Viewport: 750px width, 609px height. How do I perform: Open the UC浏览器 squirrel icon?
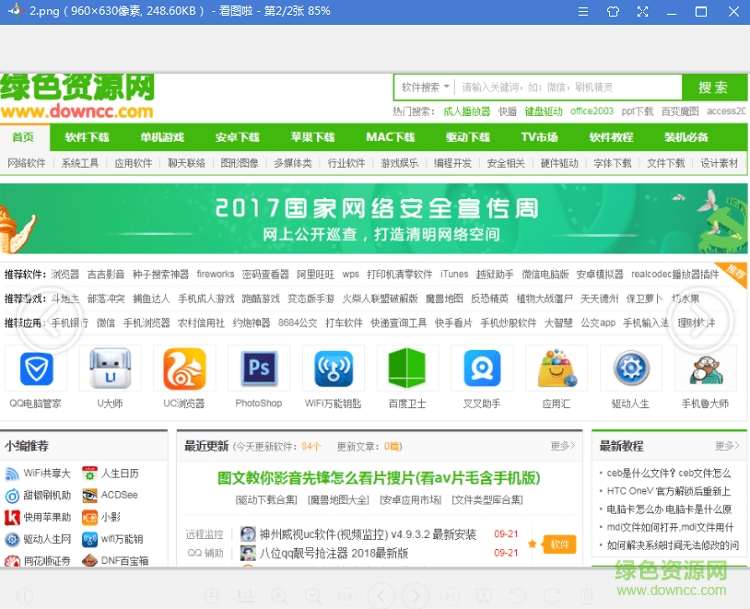pos(184,368)
